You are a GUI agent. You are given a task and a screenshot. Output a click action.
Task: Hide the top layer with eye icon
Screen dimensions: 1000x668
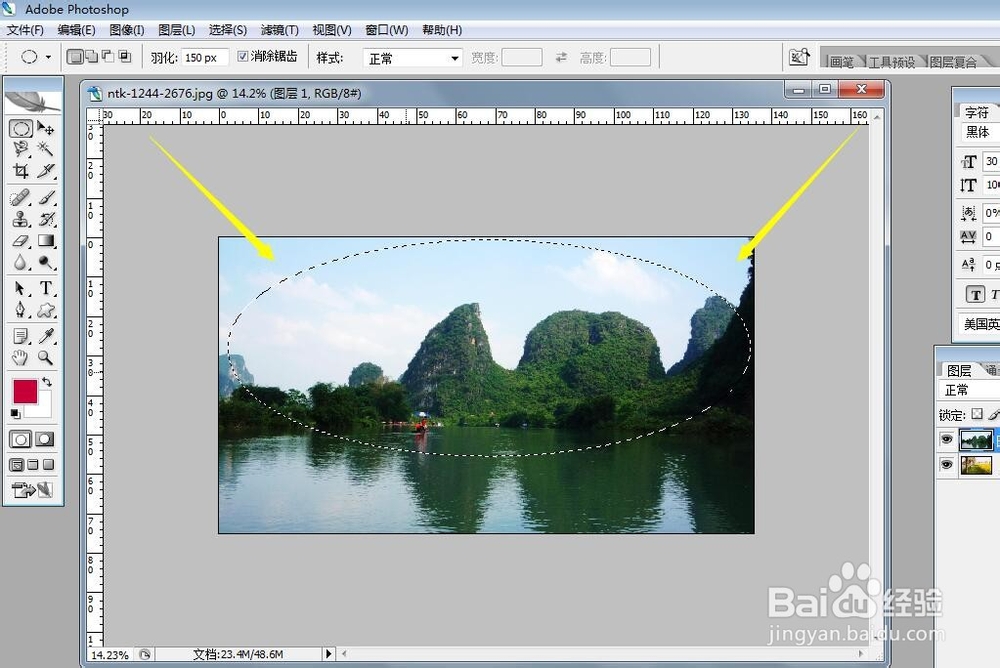pos(946,439)
